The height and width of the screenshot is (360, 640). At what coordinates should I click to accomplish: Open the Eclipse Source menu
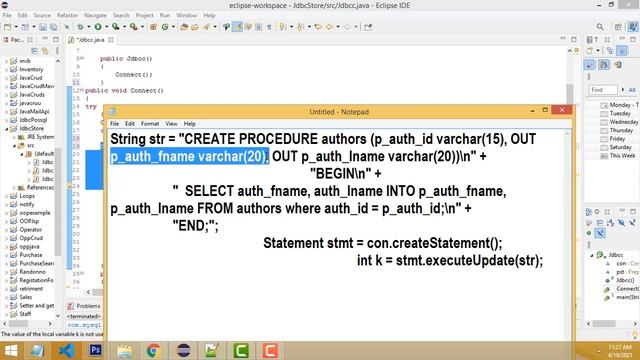coord(42,15)
